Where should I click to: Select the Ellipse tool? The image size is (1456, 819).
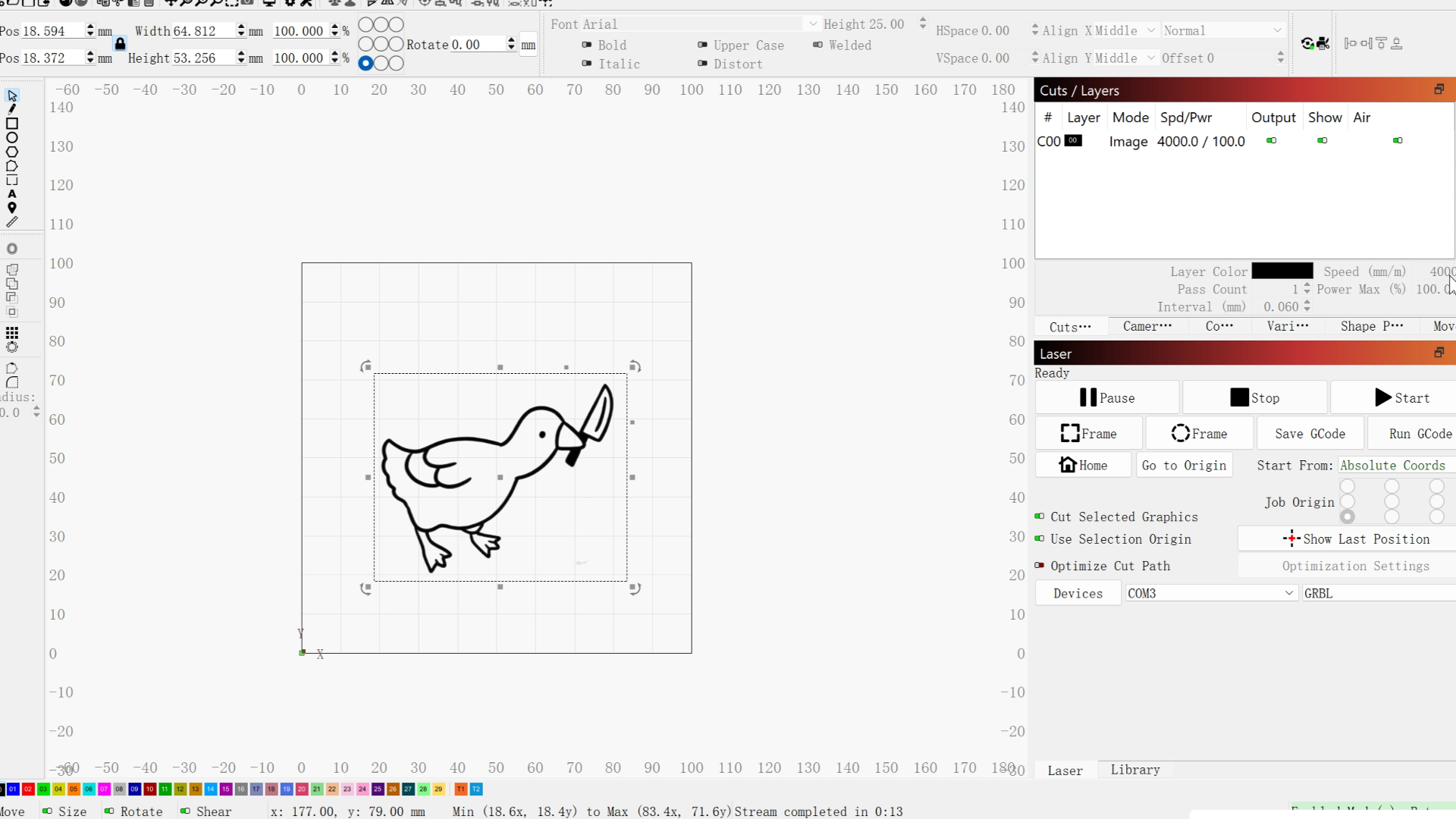pos(12,138)
